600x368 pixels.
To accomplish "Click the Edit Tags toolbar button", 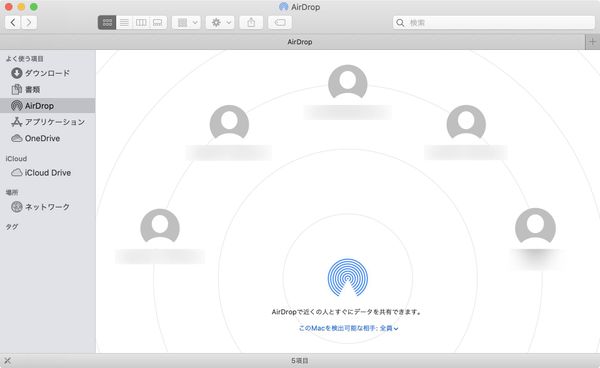I will click(x=280, y=23).
